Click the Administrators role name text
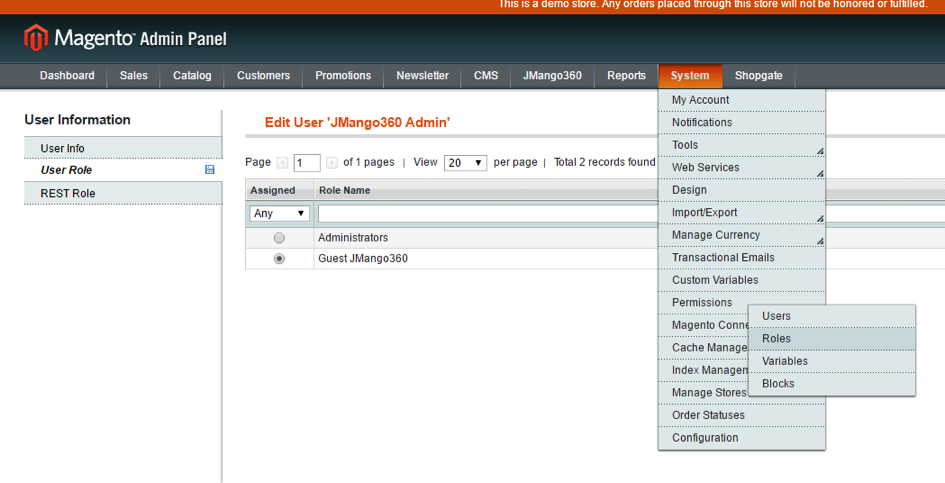Screen dimensions: 945x483 point(353,238)
